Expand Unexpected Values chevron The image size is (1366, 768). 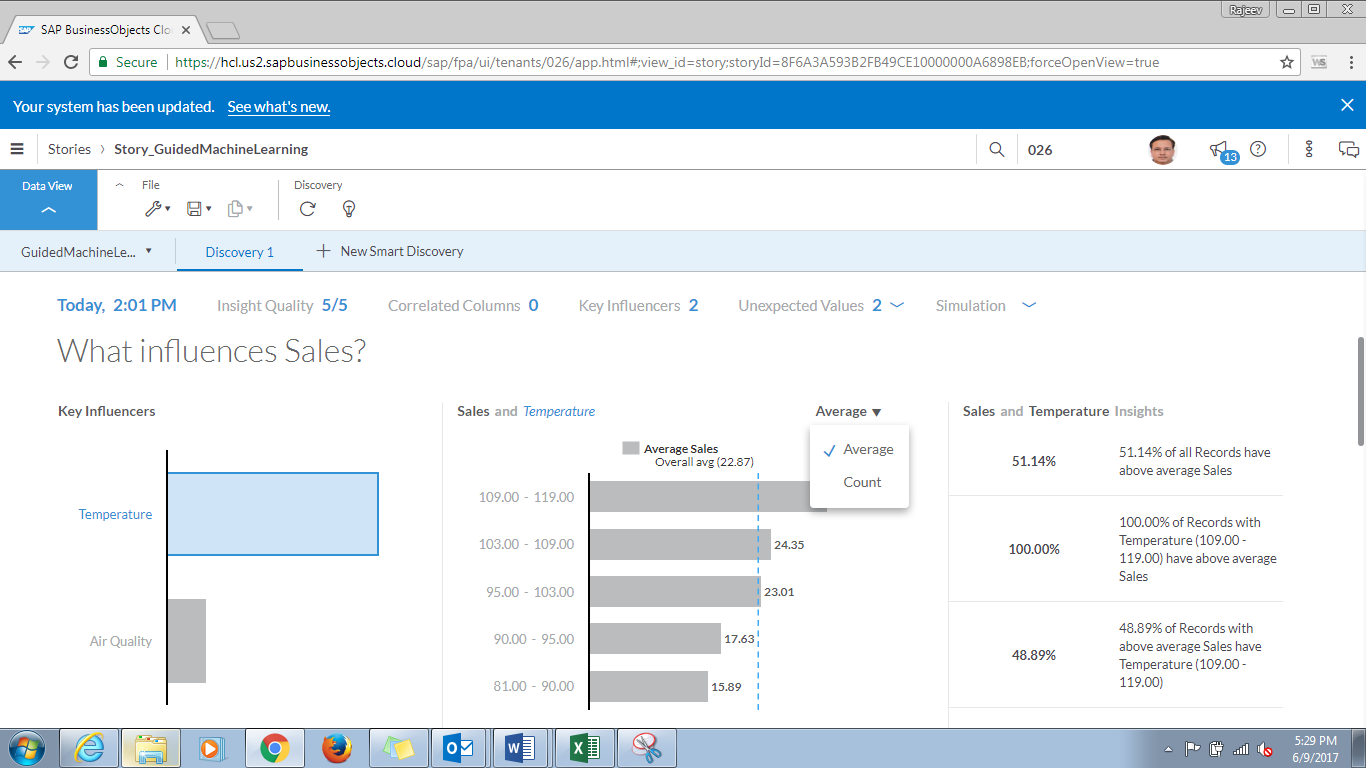click(x=897, y=305)
